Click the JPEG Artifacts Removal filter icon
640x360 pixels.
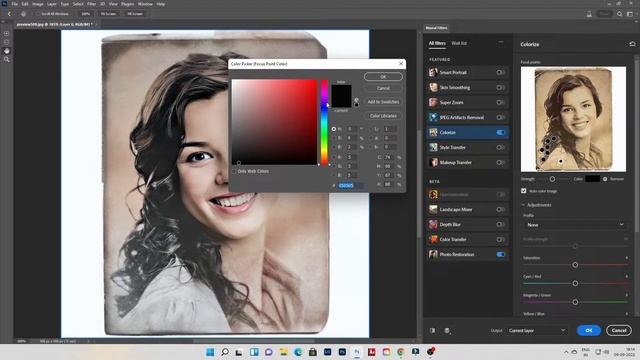click(433, 118)
